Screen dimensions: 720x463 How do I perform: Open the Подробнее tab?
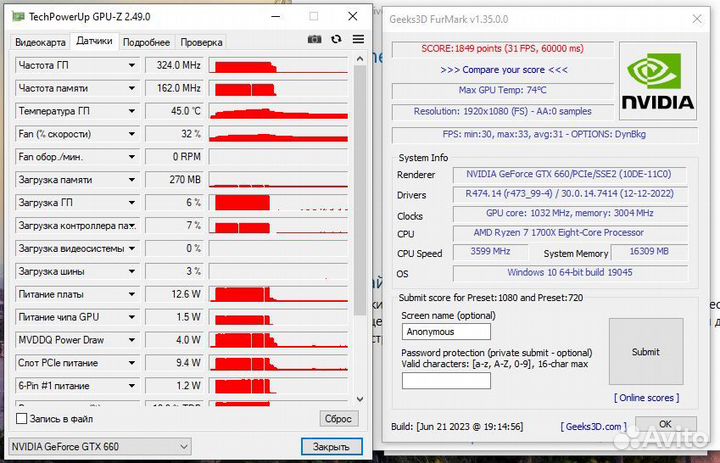click(146, 42)
